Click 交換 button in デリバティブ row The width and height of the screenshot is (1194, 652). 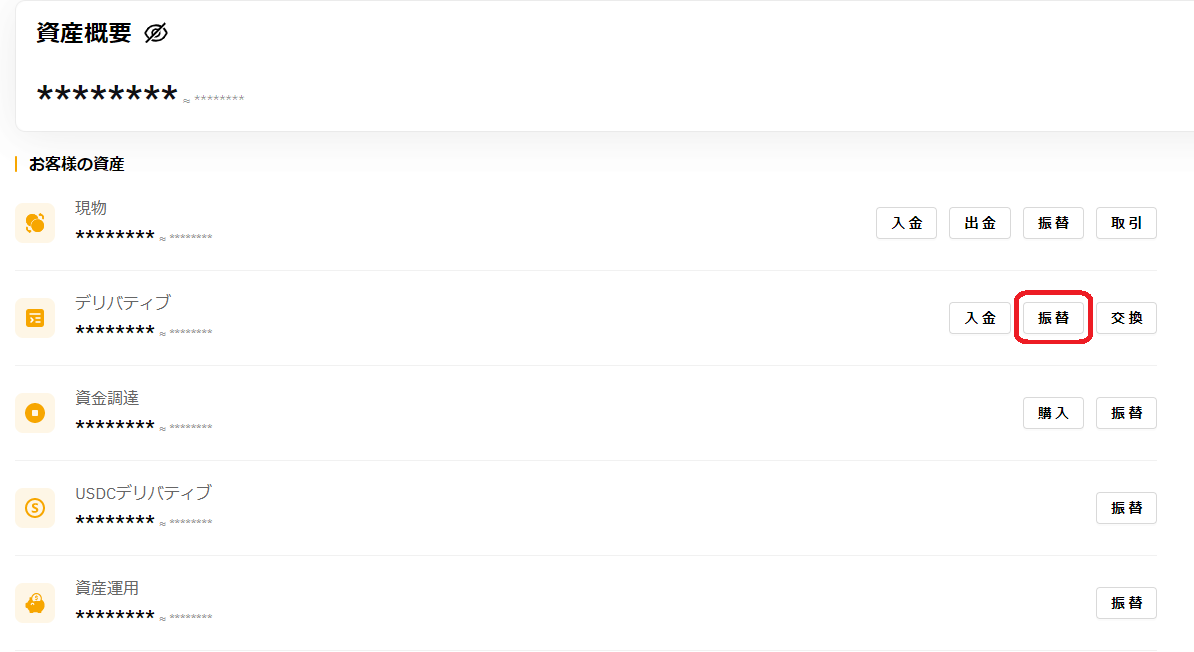[1126, 318]
